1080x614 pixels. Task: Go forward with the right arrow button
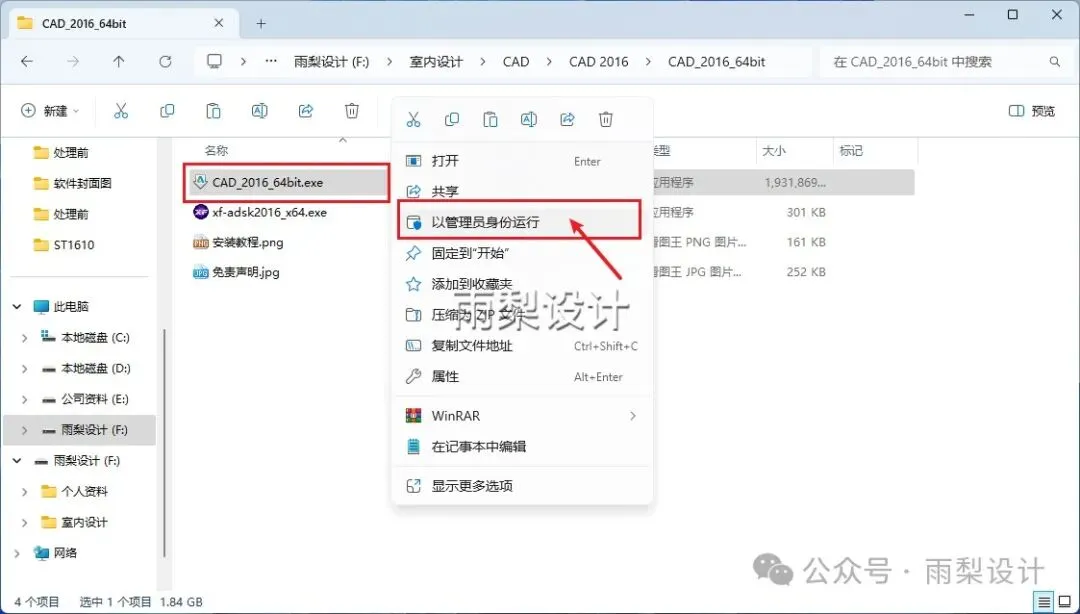(x=73, y=61)
